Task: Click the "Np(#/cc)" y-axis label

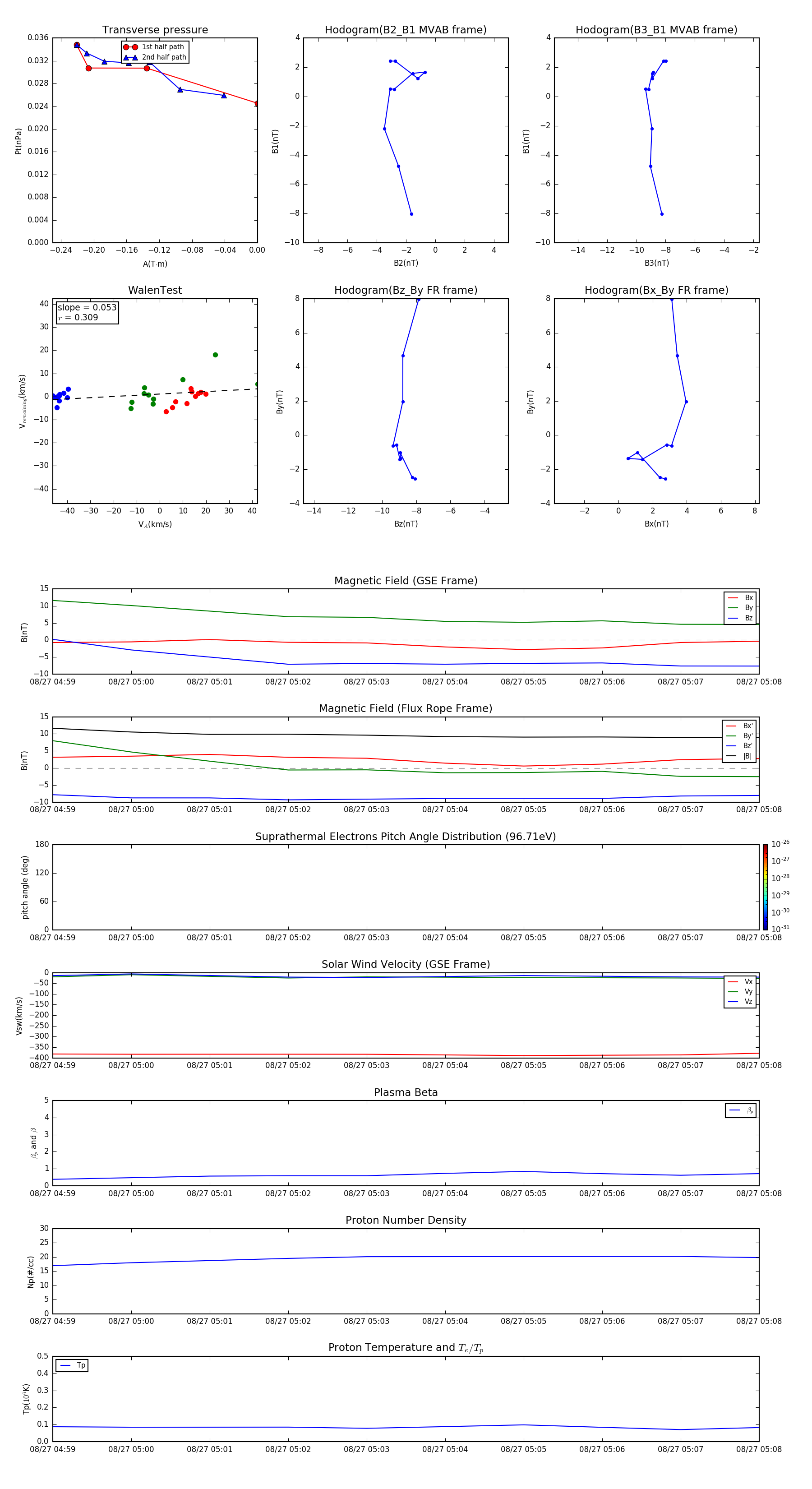Action: coord(31,1272)
